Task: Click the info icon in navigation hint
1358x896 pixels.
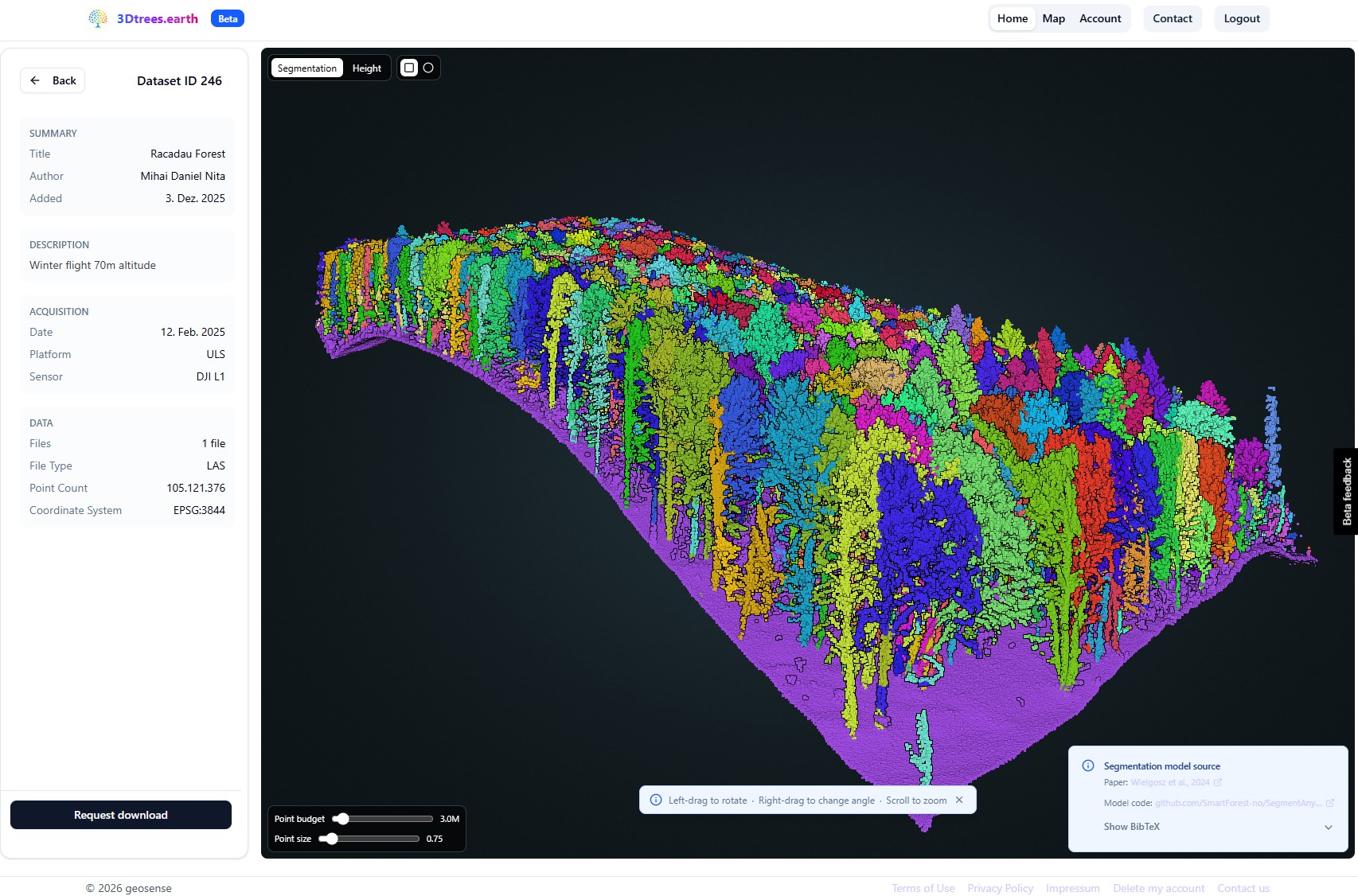Action: (656, 800)
